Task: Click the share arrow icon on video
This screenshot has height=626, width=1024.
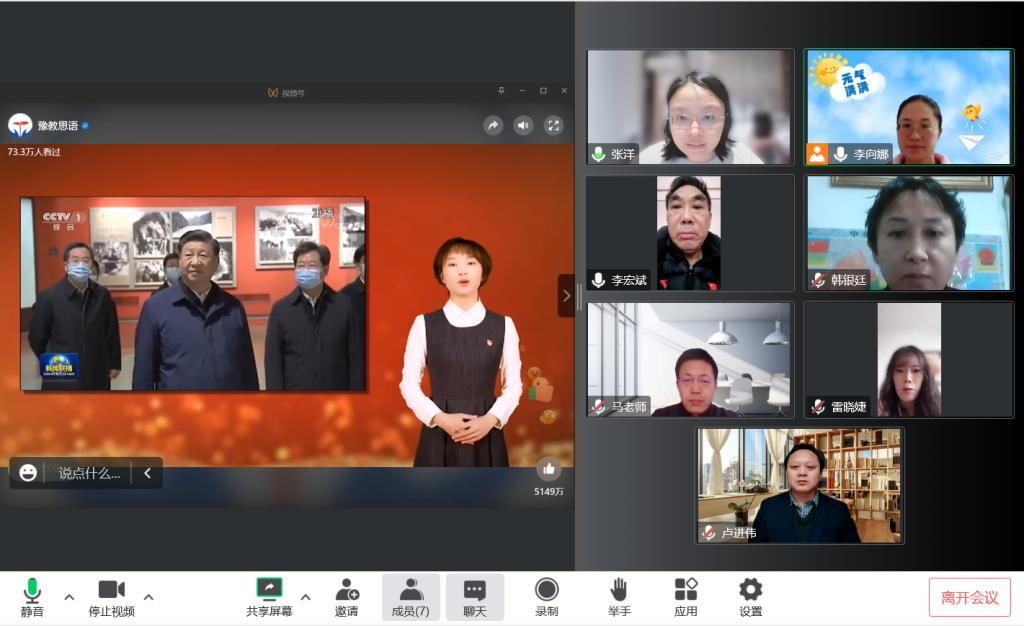Action: click(493, 125)
